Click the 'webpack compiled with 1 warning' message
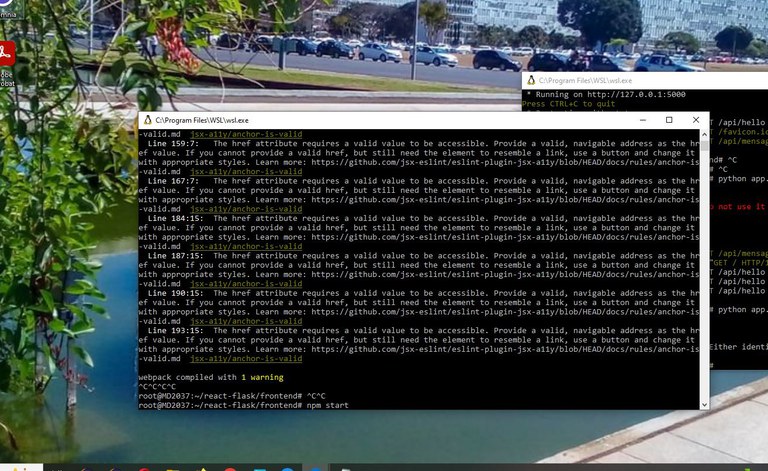 coord(210,377)
